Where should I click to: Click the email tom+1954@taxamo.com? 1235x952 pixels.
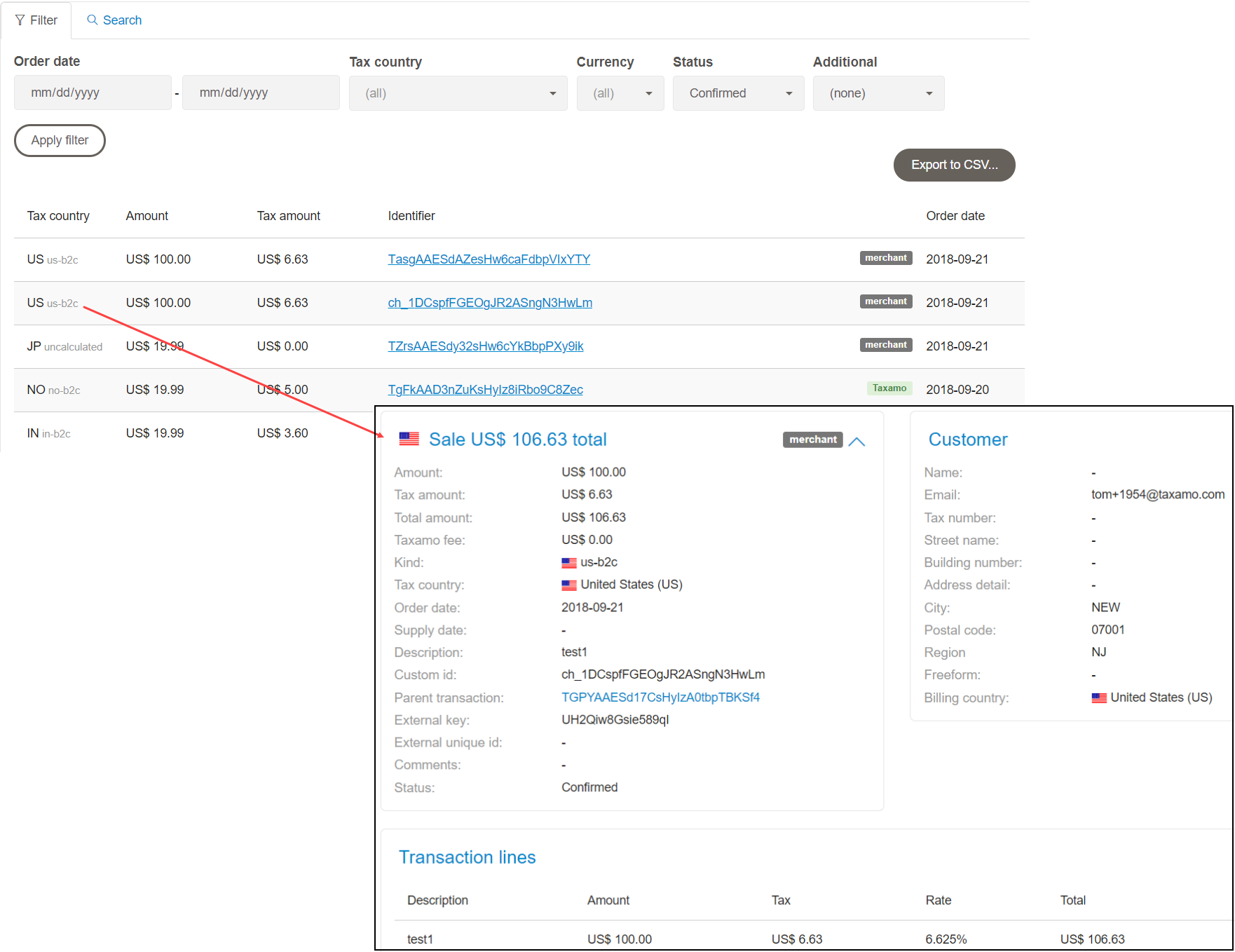pos(1158,494)
